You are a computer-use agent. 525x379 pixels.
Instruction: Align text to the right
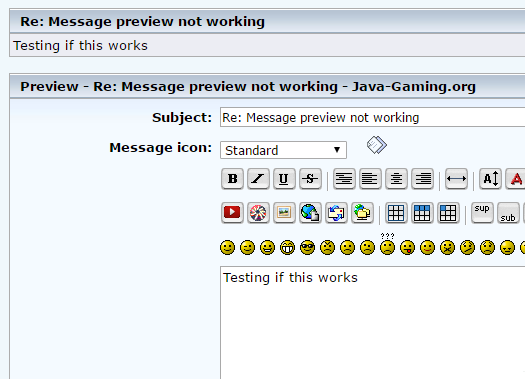(x=422, y=179)
